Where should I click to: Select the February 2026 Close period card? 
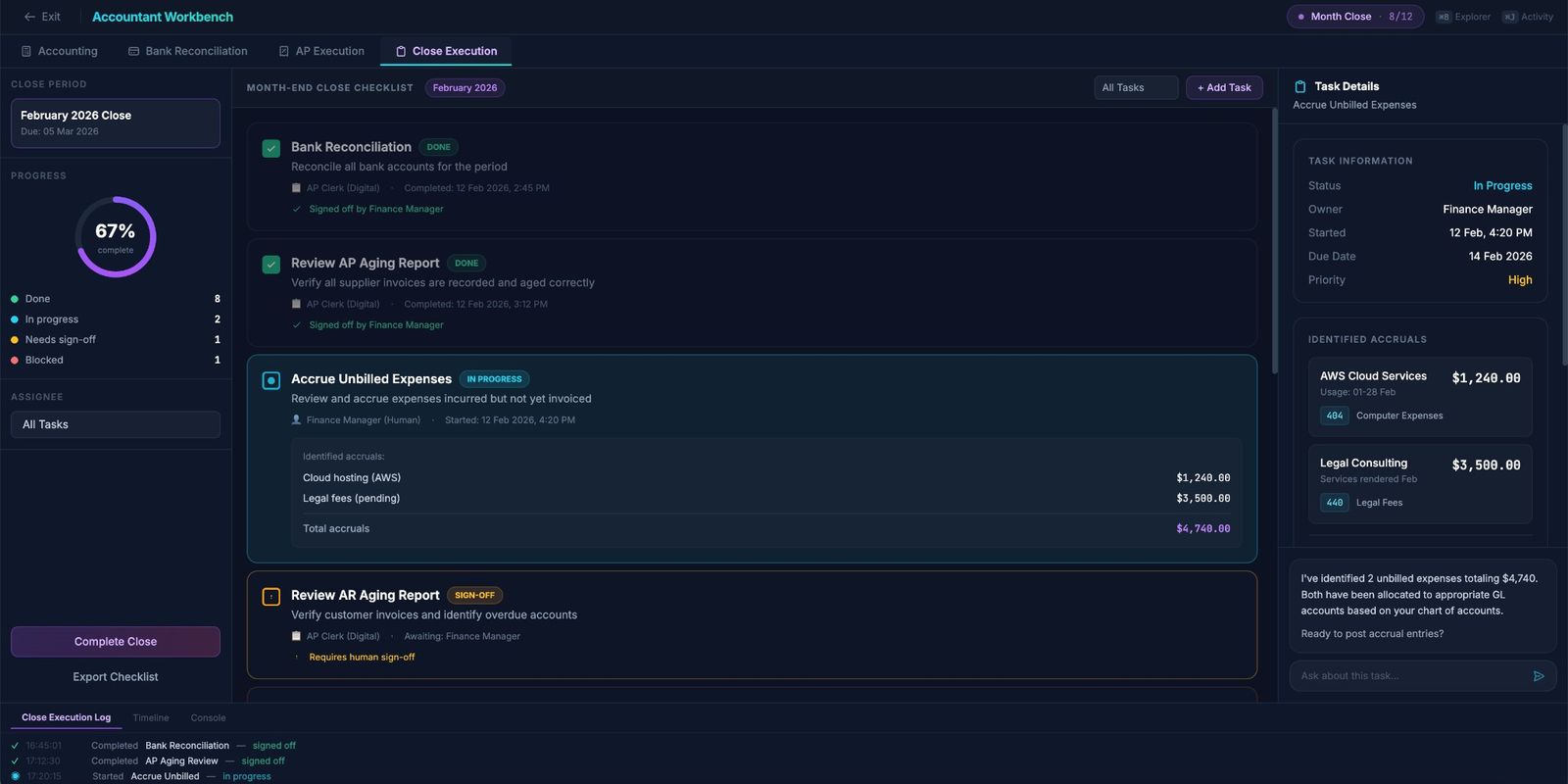pos(116,122)
